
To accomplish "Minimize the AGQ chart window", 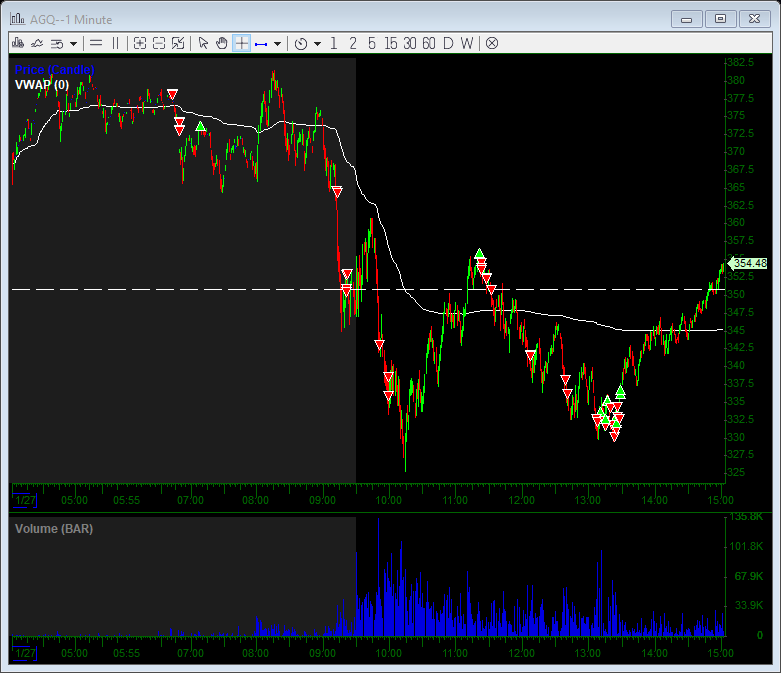I will pyautogui.click(x=687, y=19).
